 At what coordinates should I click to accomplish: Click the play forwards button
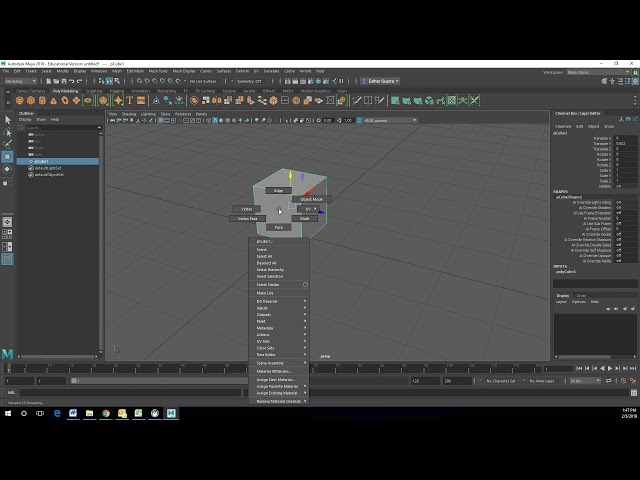coord(610,368)
